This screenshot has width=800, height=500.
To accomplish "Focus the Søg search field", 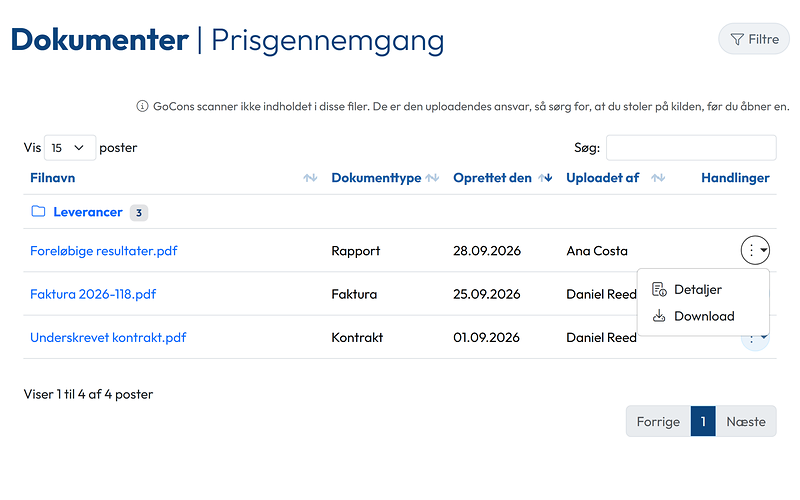I will point(691,148).
